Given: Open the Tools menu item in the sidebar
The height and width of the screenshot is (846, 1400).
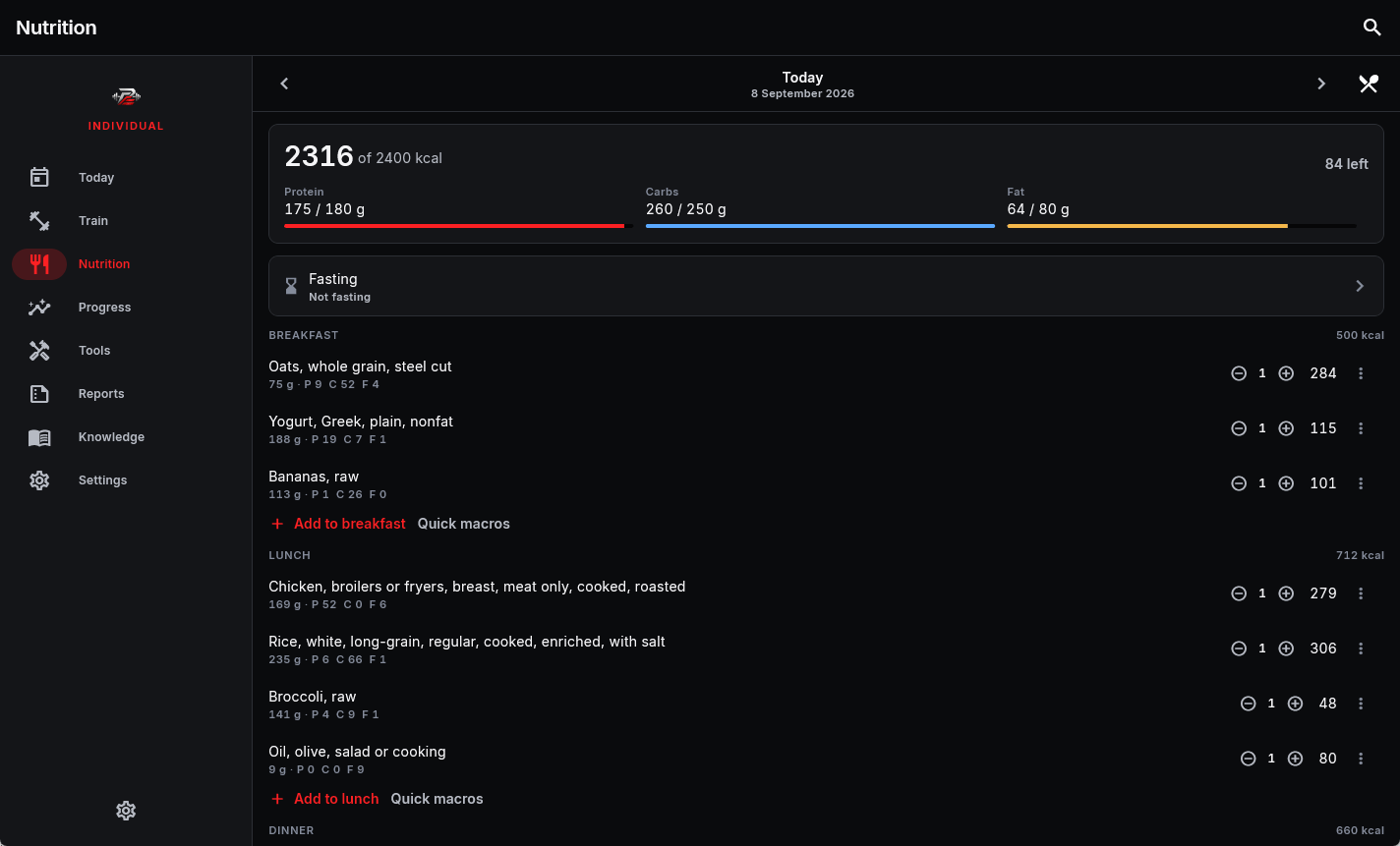Looking at the screenshot, I should click(x=126, y=351).
